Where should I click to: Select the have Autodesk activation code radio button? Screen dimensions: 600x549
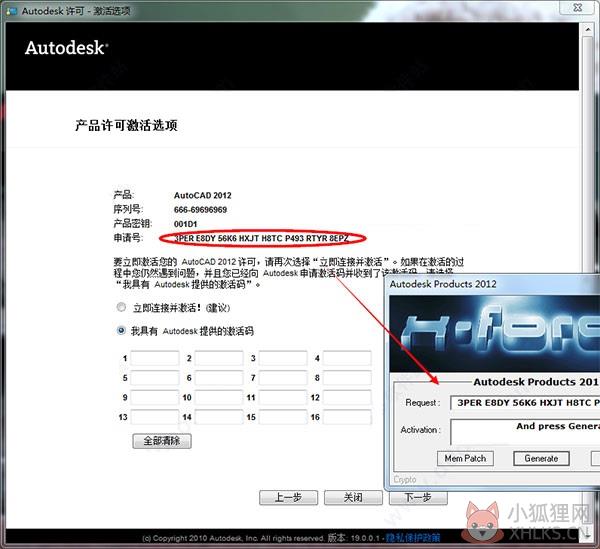coord(121,330)
